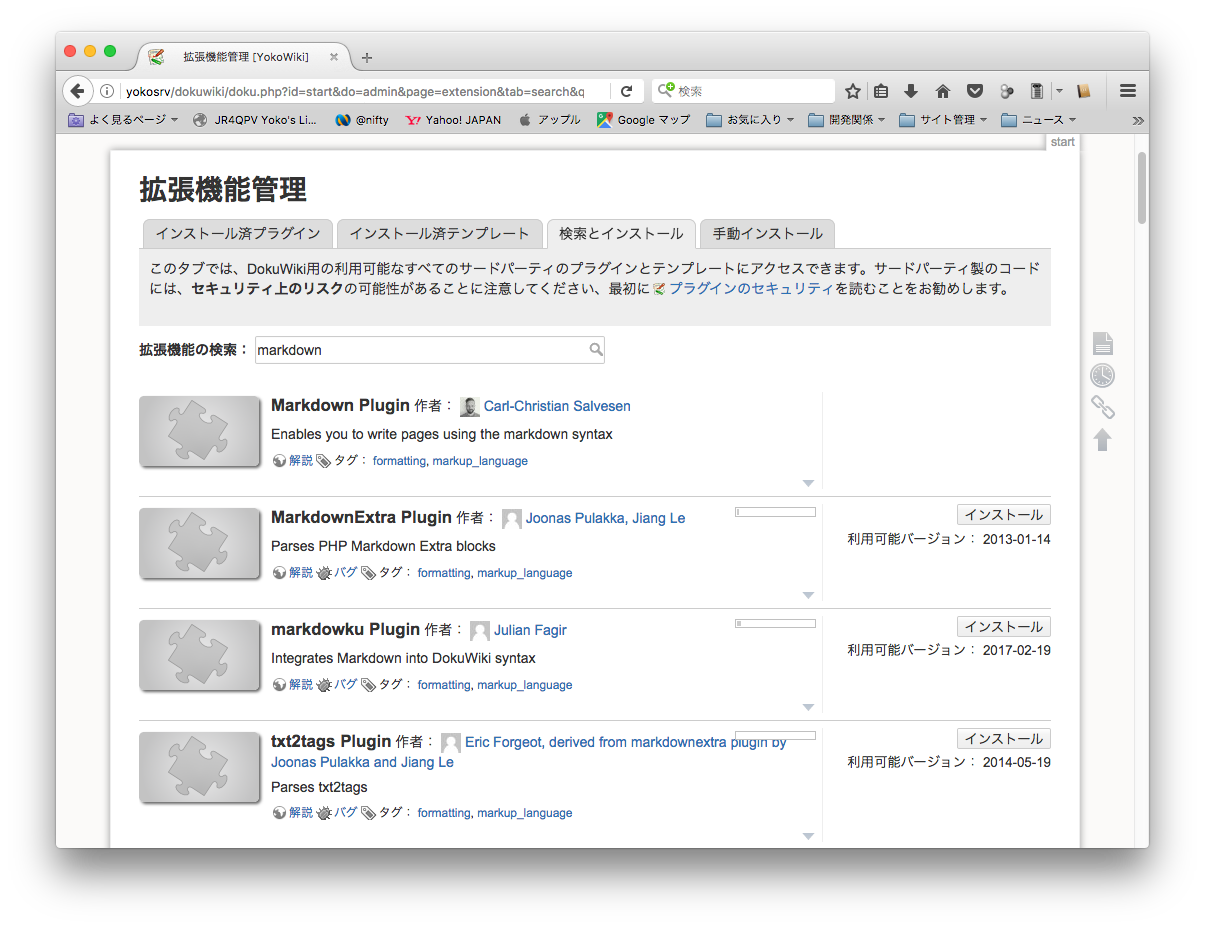The height and width of the screenshot is (928, 1205).
Task: Show site info icon in address bar
Action: [107, 91]
